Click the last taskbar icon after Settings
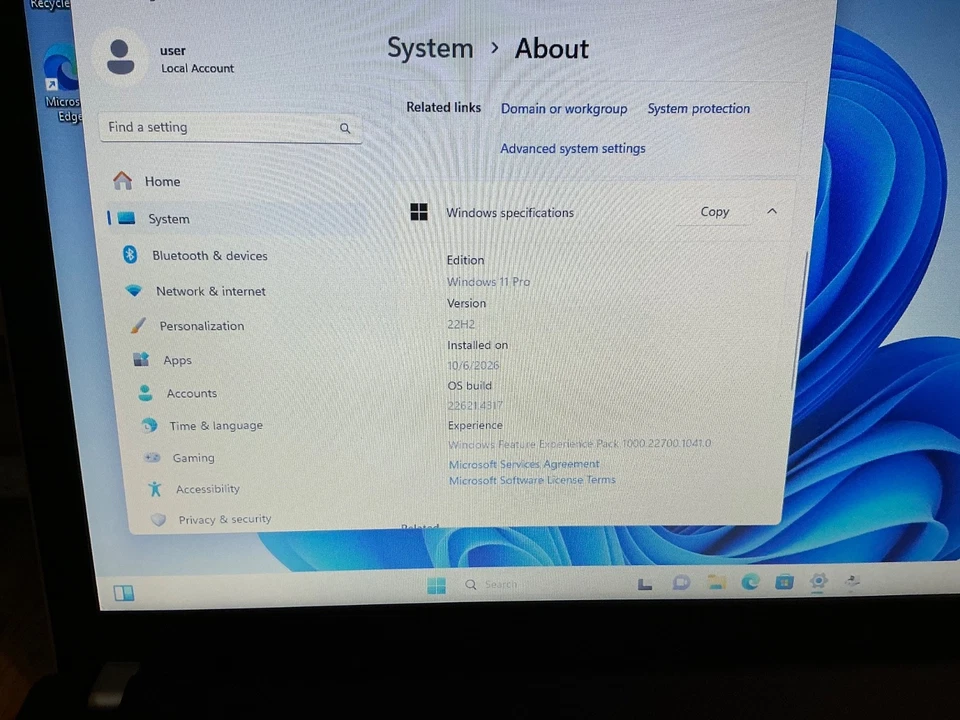The height and width of the screenshot is (720, 960). (852, 580)
